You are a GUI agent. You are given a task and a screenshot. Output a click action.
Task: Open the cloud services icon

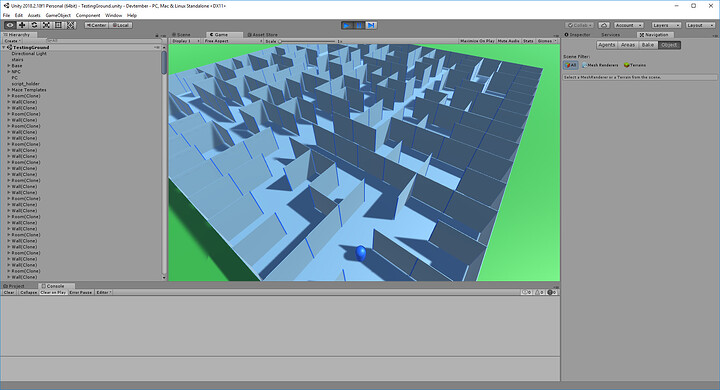click(604, 25)
